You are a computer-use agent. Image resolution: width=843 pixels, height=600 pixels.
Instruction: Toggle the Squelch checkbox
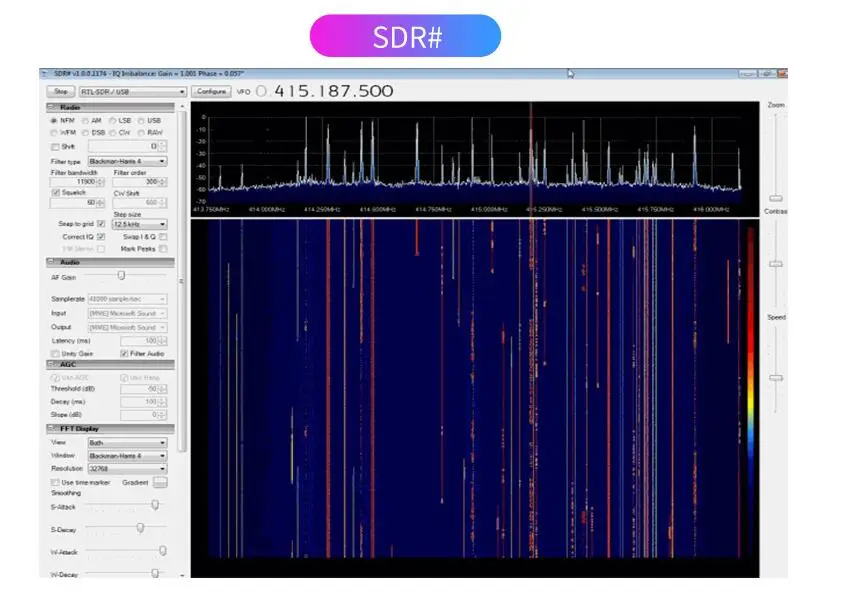[55, 192]
